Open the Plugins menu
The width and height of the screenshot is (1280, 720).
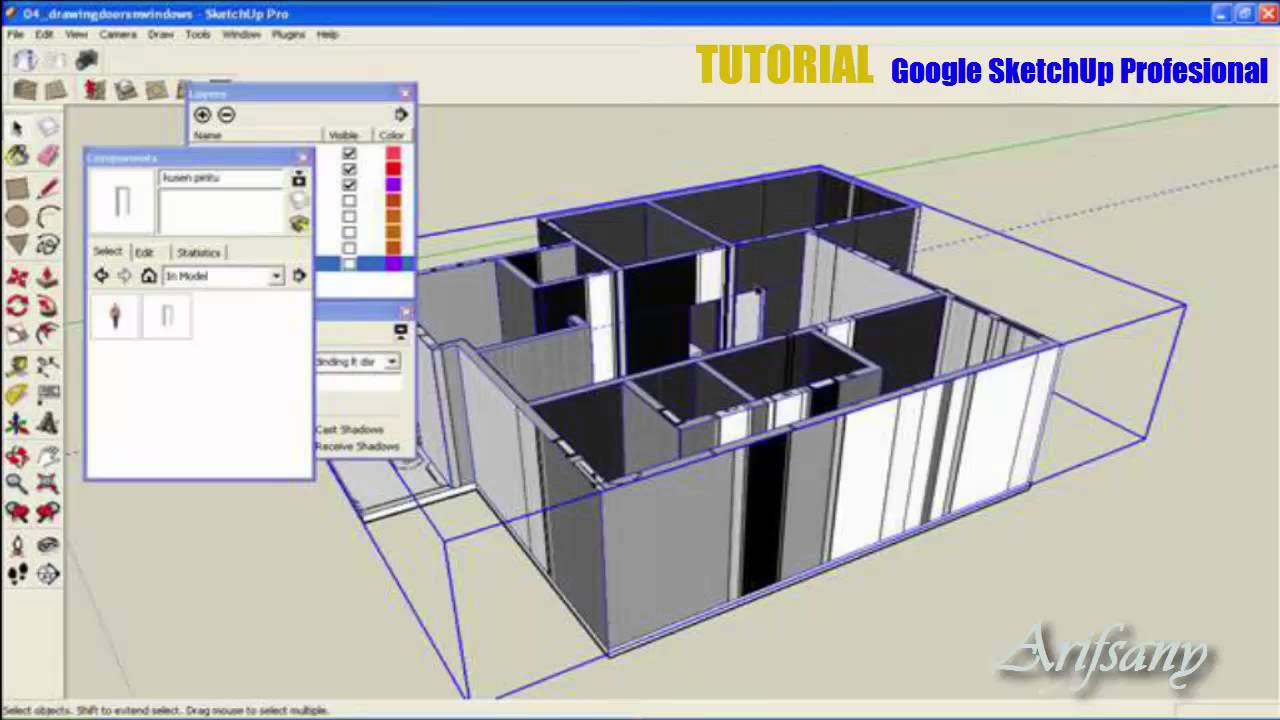[288, 34]
